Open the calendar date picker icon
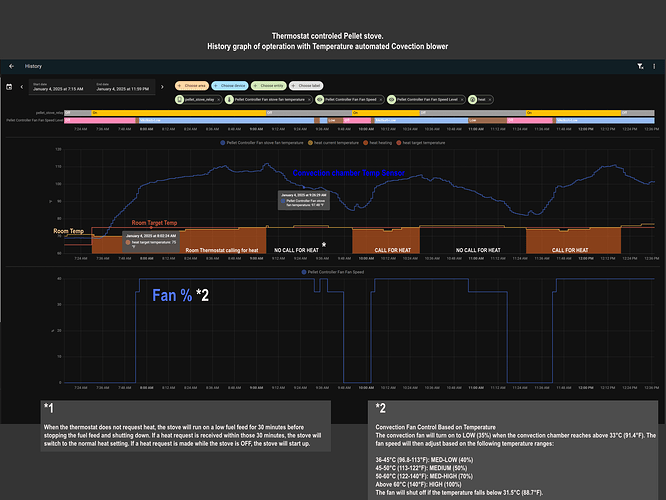 9,87
